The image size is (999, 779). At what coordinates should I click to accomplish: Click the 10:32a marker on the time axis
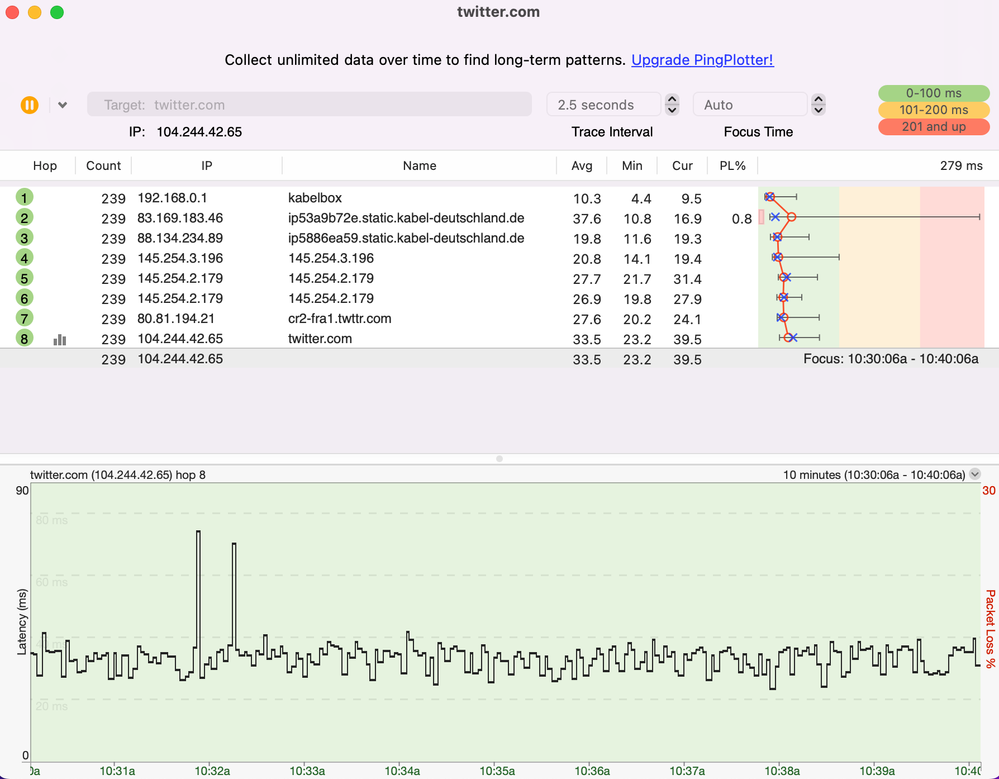(x=212, y=771)
